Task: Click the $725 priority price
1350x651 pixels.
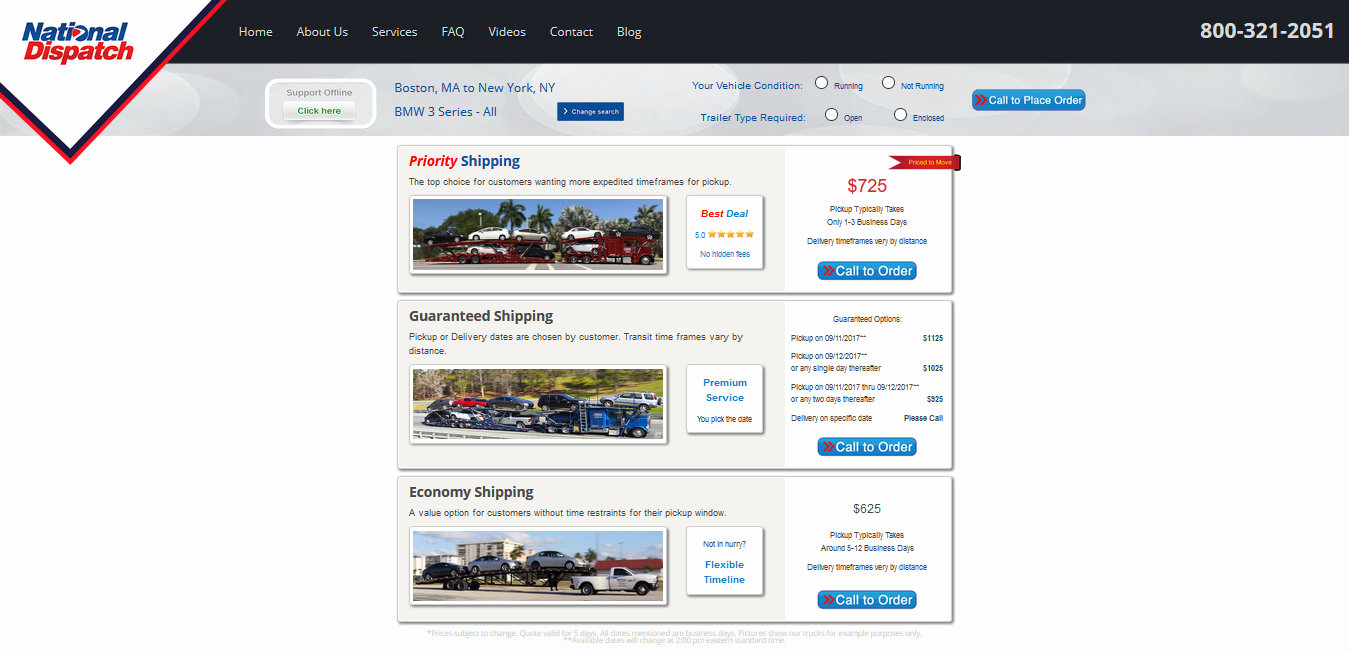Action: 867,186
